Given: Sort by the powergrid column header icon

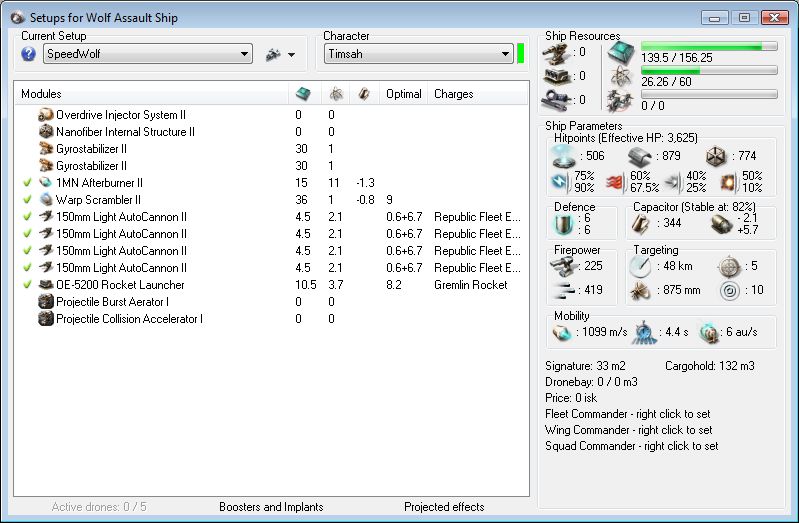Looking at the screenshot, I should click(x=335, y=94).
